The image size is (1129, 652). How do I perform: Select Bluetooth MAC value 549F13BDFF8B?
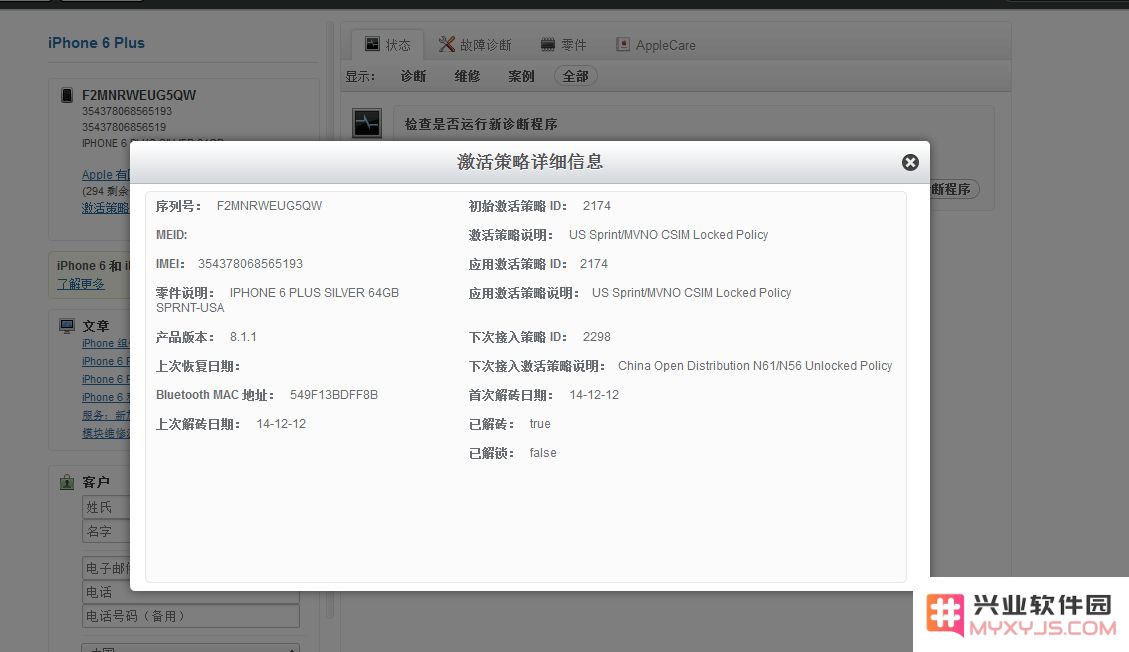click(333, 395)
